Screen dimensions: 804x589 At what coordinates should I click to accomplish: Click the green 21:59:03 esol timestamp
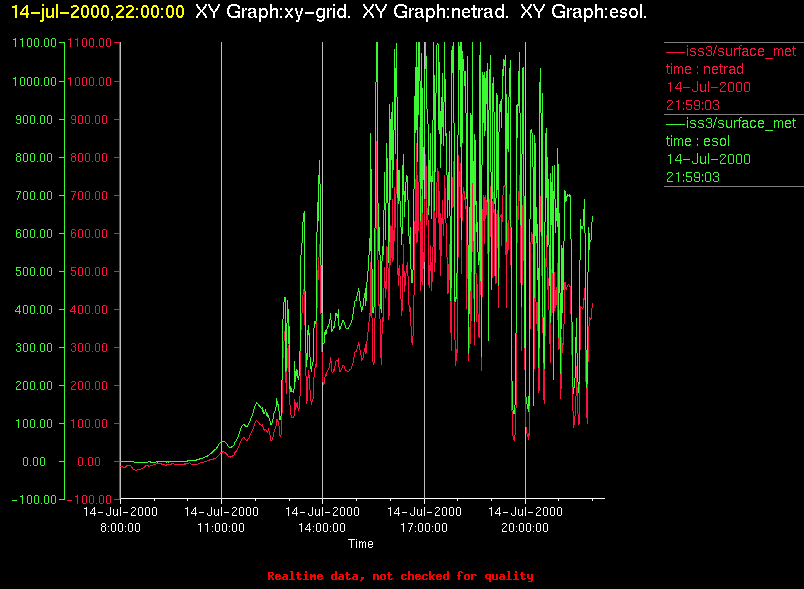coord(693,177)
